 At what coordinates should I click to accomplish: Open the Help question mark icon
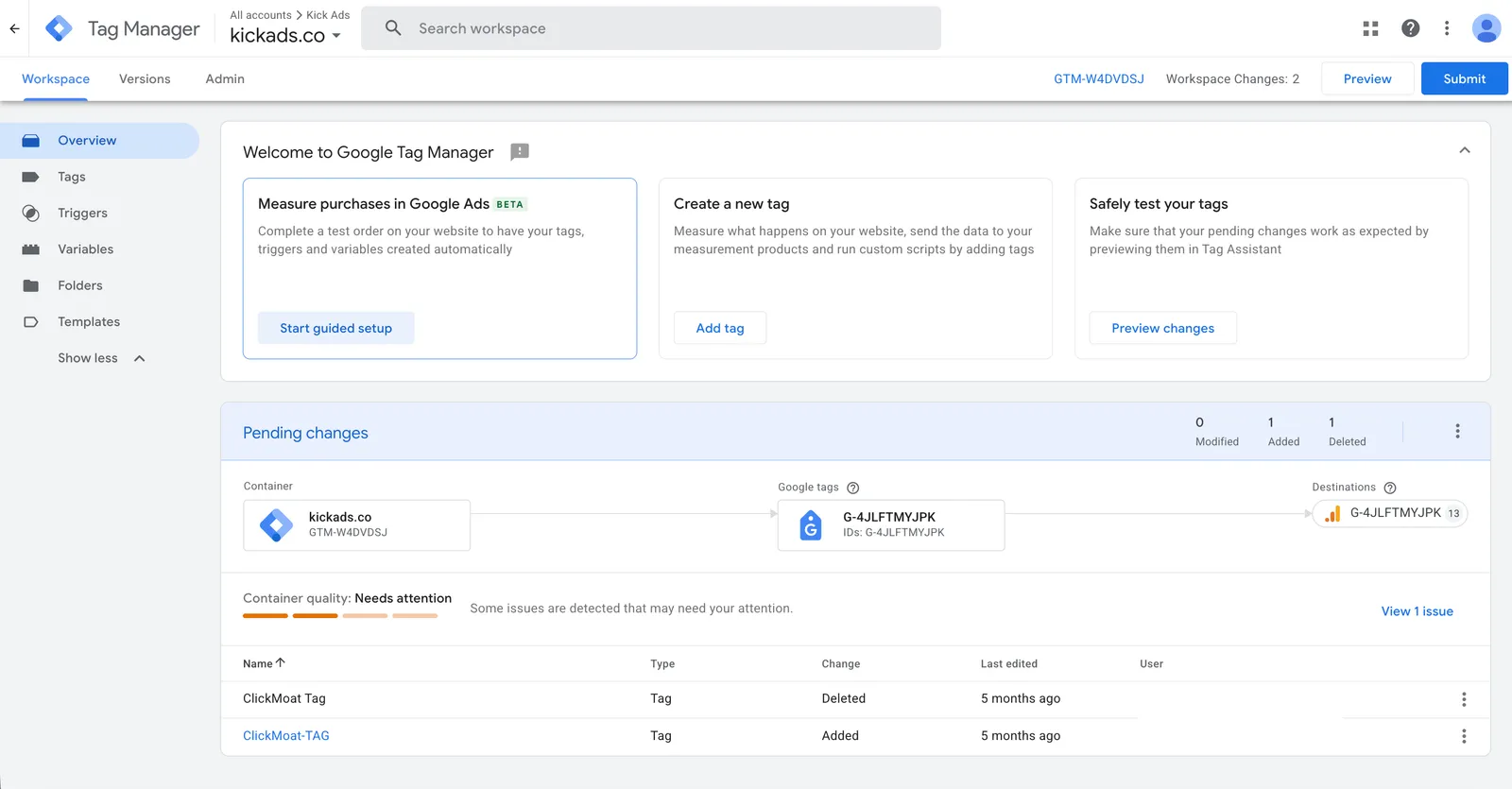[x=1410, y=28]
